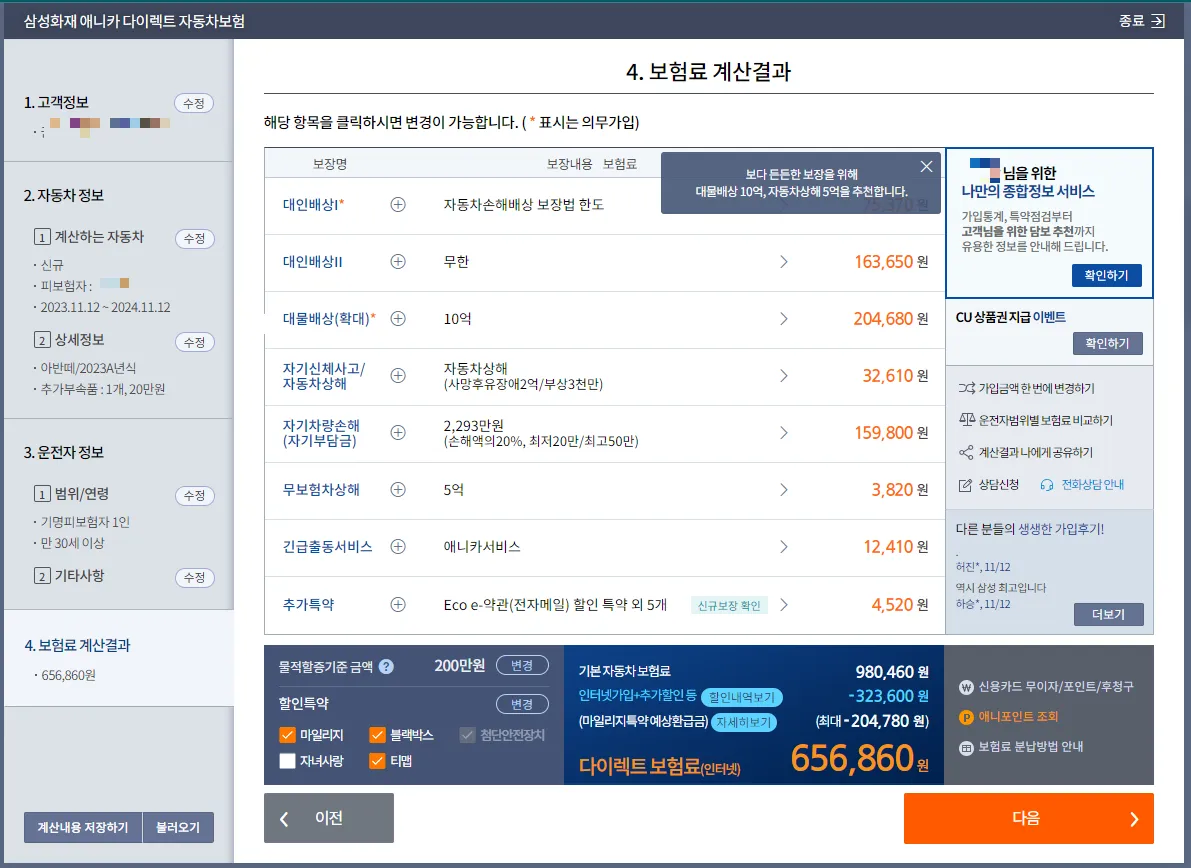This screenshot has height=868, width=1191.
Task: Select the scale icon for 운전자범위별 보험료 비교하기
Action: click(x=967, y=419)
